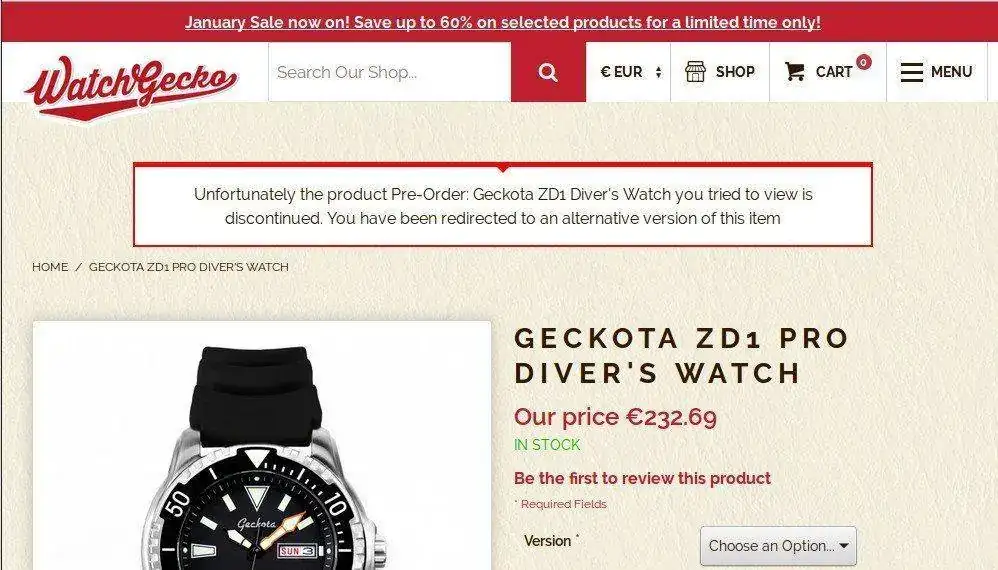Screen dimensions: 998x570
Task: Open the MENU navigation item
Action: tap(936, 72)
